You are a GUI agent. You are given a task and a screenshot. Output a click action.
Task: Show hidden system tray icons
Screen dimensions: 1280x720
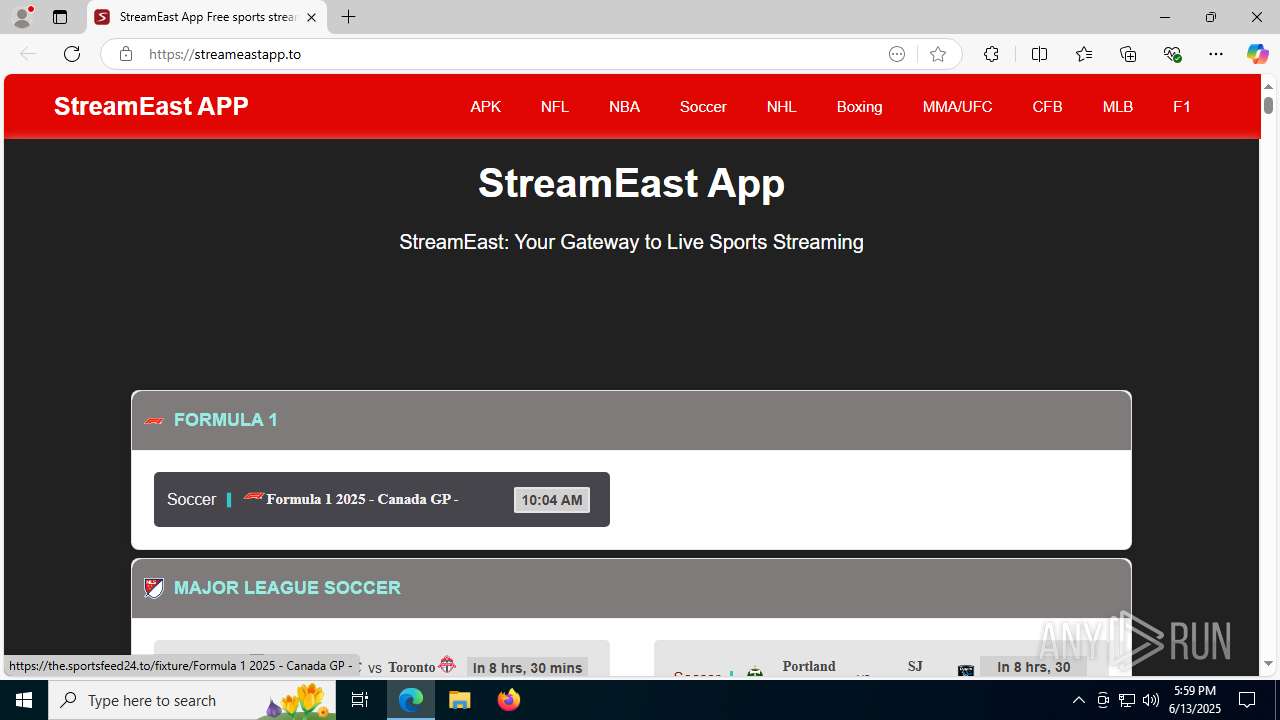(x=1078, y=700)
